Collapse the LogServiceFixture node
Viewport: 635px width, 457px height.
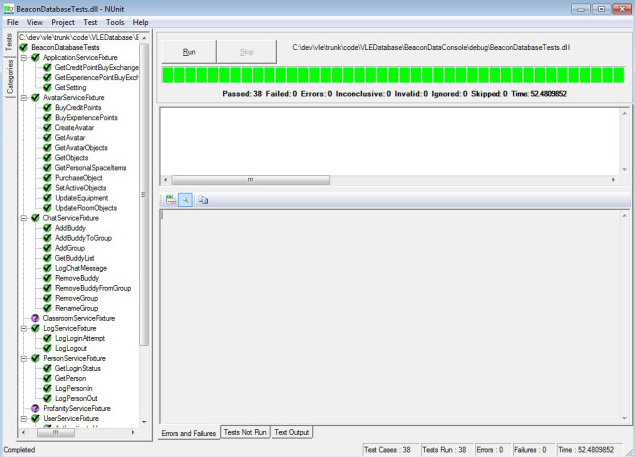click(x=24, y=328)
